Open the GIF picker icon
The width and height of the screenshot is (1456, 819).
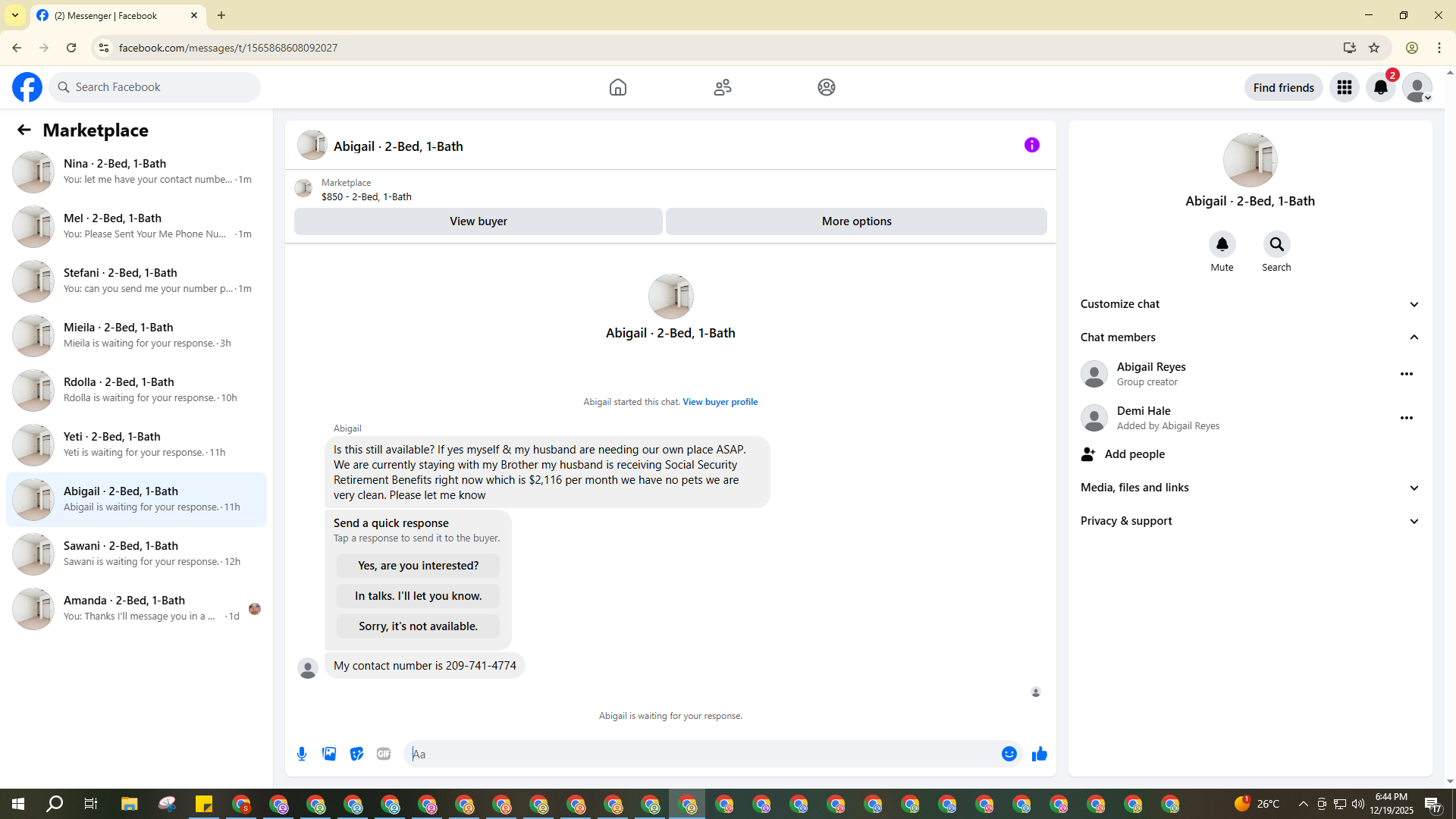point(384,754)
